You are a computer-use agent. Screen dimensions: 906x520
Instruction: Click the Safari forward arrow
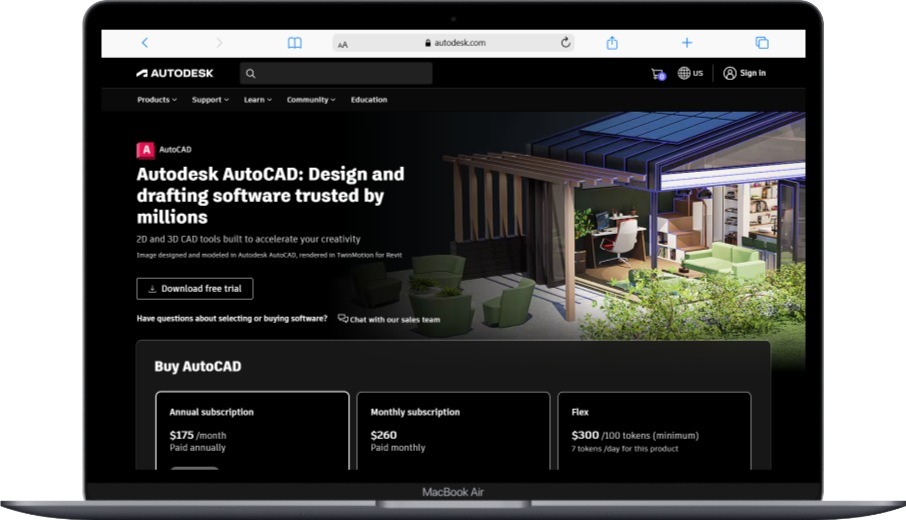tap(219, 43)
